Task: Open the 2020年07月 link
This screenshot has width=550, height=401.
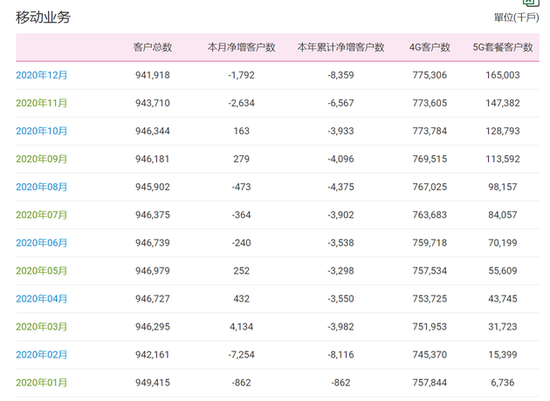Action: pos(41,215)
